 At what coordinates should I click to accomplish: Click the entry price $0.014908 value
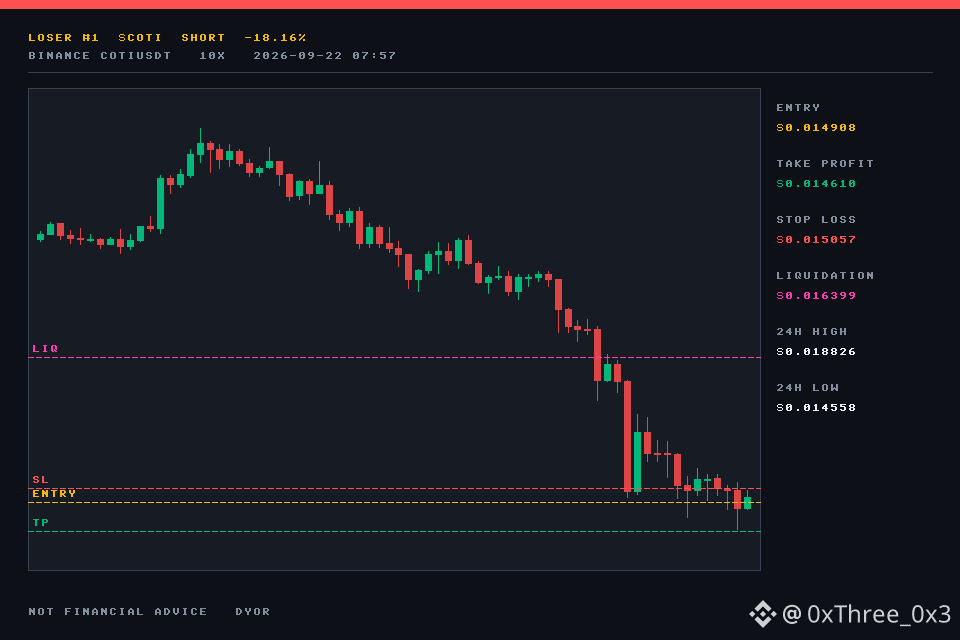click(x=816, y=127)
